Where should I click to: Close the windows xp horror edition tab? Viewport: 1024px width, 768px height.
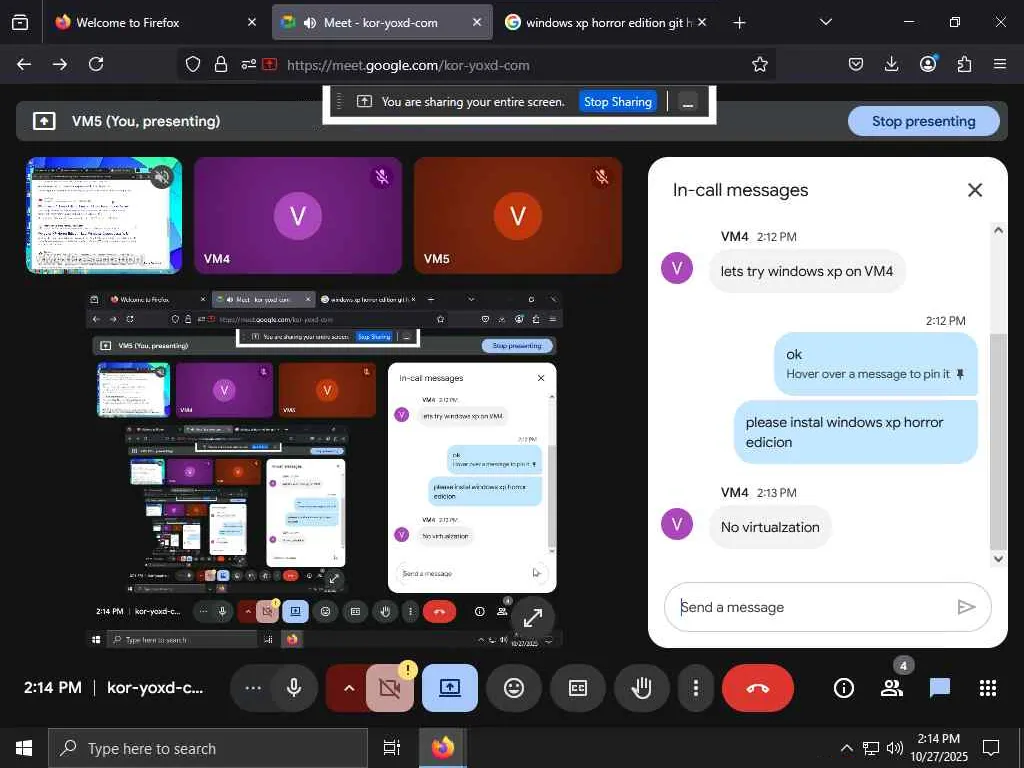click(702, 23)
